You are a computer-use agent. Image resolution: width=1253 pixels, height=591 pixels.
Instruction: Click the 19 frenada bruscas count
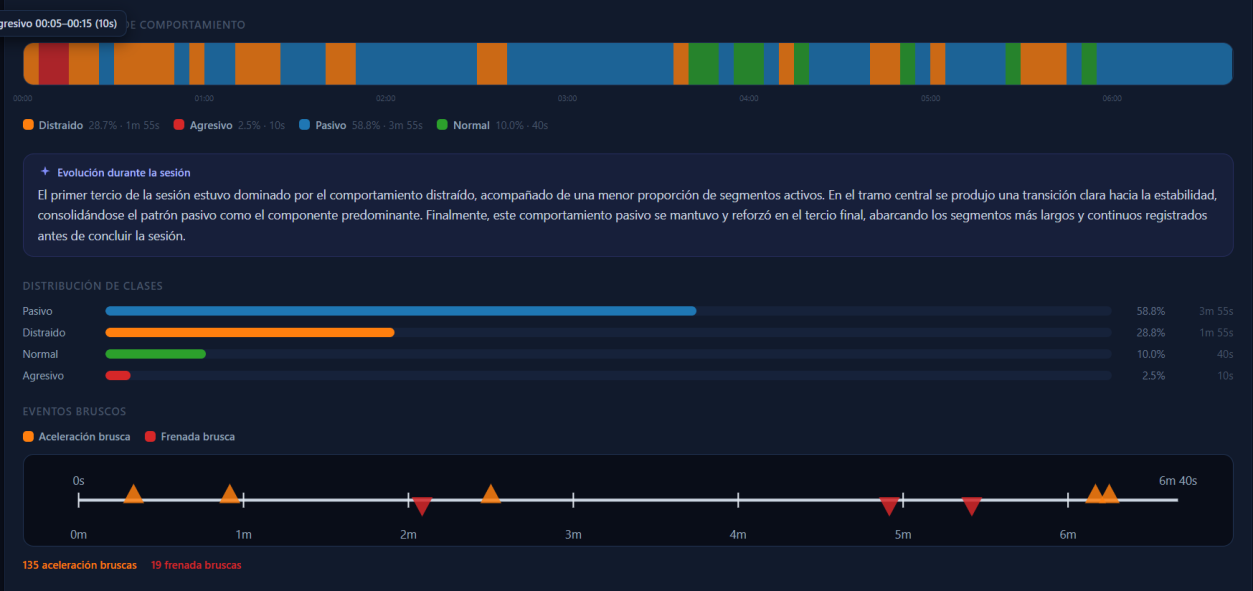pos(196,565)
